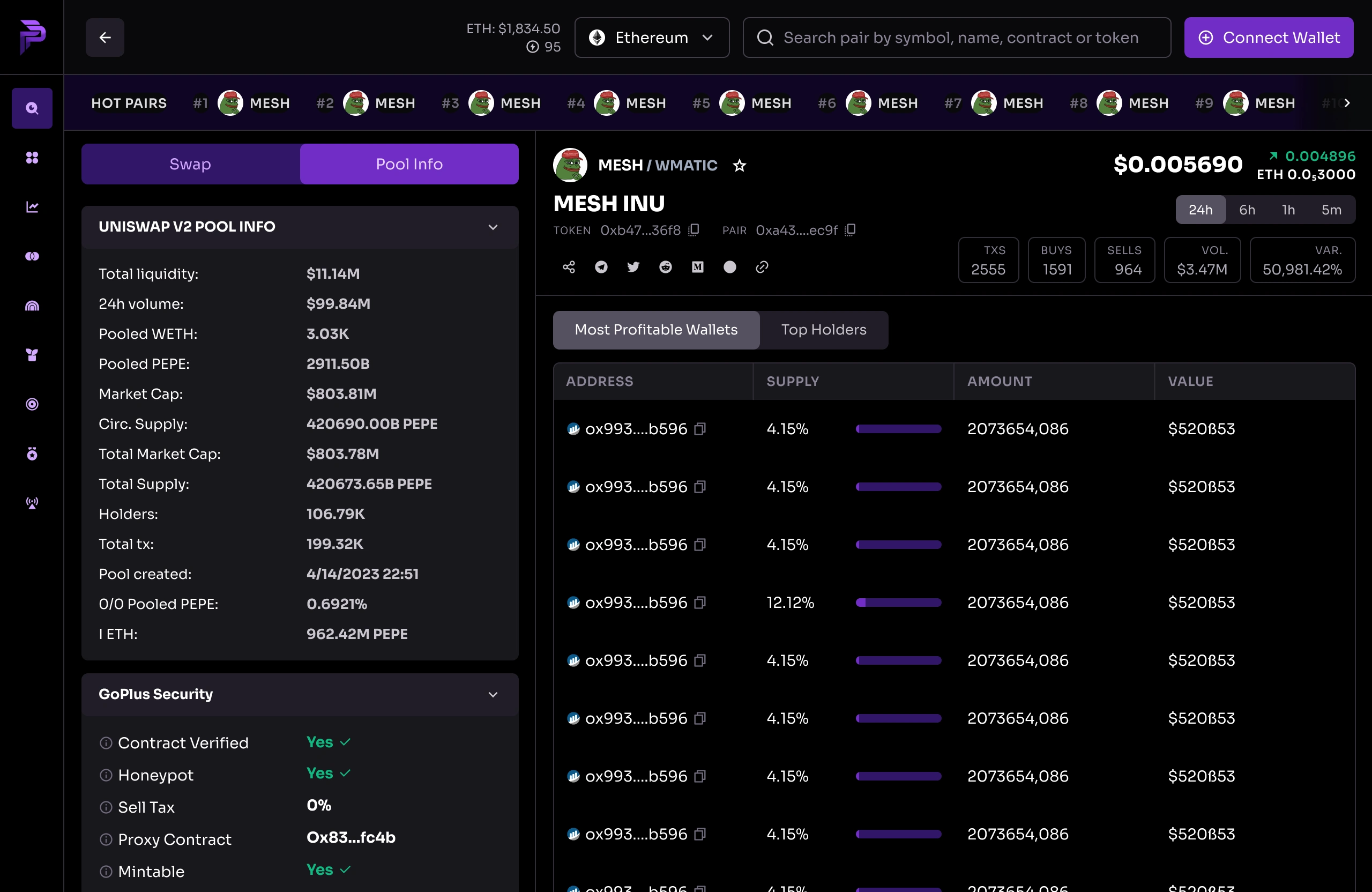Collapse the UNISWAP V2 POOL INFO section

(493, 227)
